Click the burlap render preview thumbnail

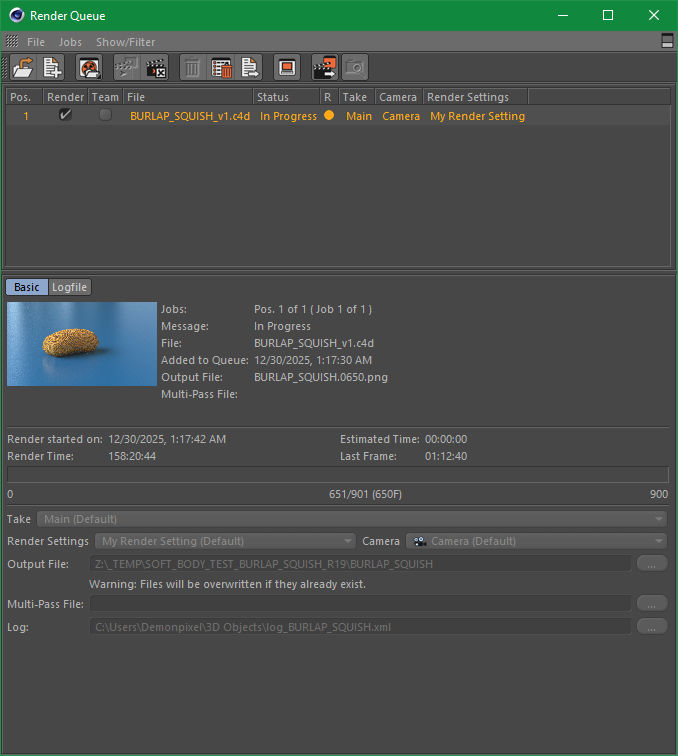[82, 344]
